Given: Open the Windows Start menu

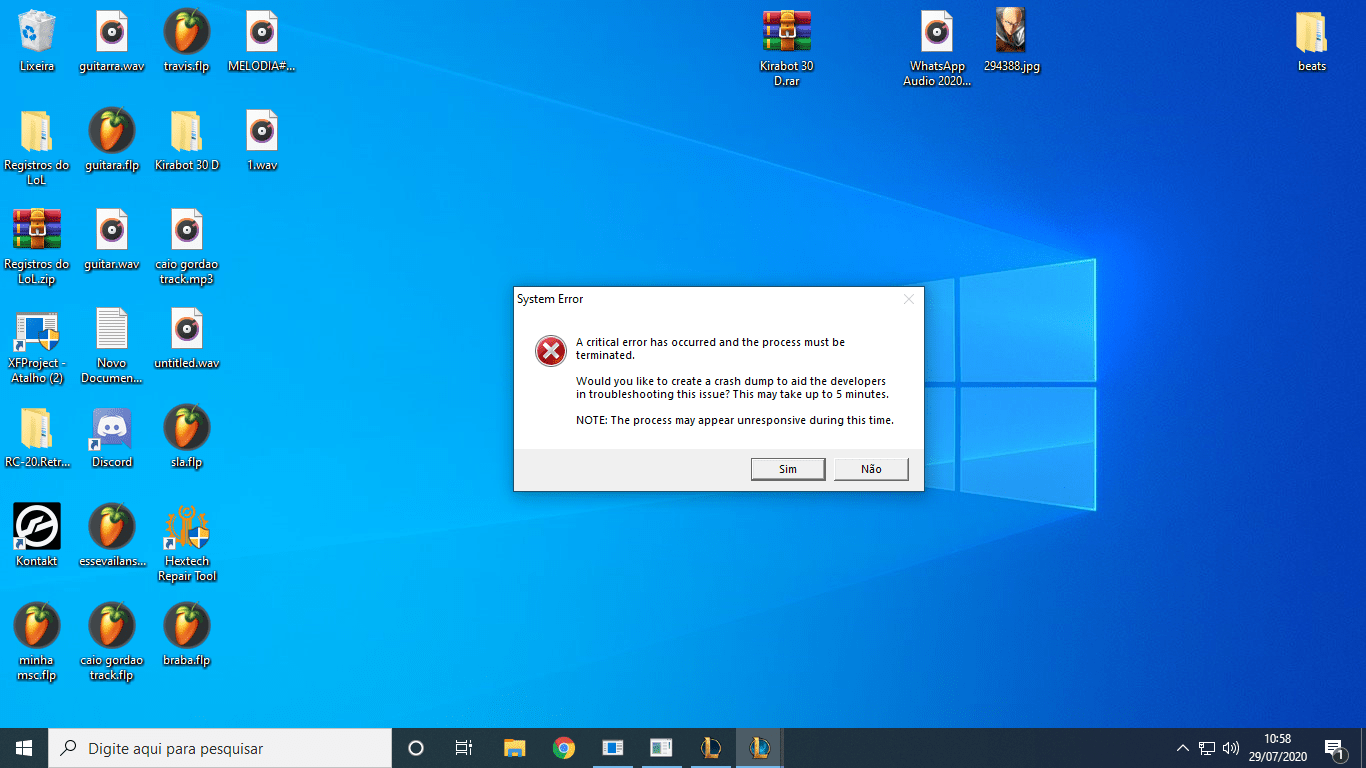Looking at the screenshot, I should [24, 748].
